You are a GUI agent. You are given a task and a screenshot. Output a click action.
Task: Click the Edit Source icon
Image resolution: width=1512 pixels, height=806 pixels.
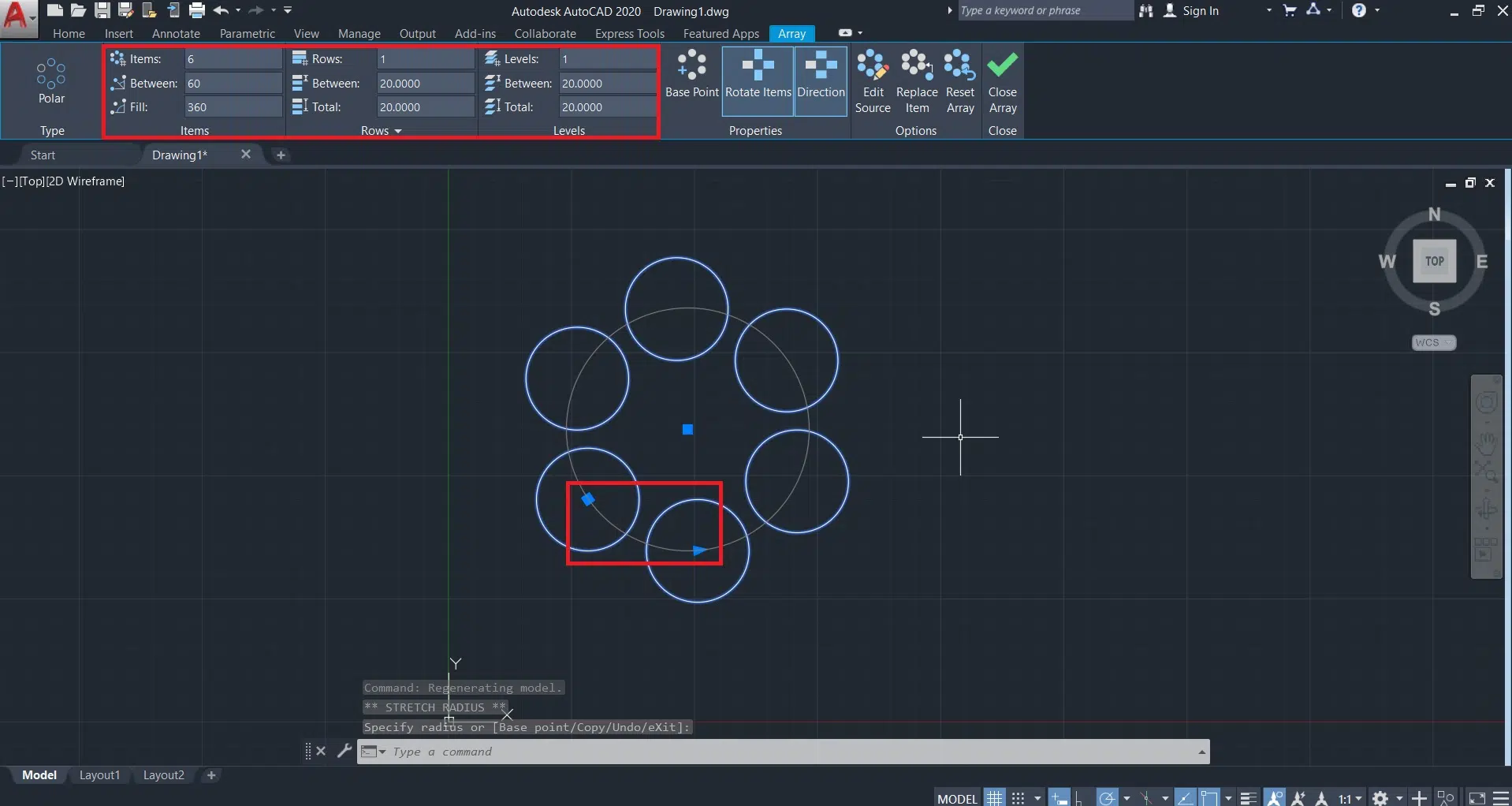(873, 81)
